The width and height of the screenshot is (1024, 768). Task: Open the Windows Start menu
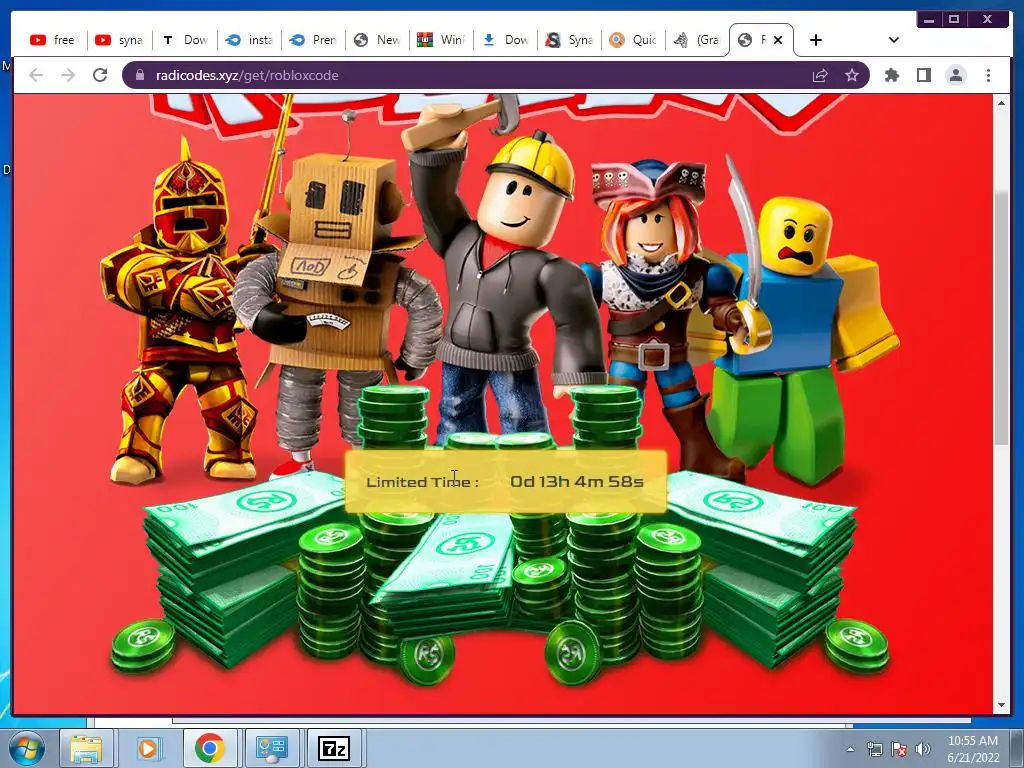[x=27, y=748]
